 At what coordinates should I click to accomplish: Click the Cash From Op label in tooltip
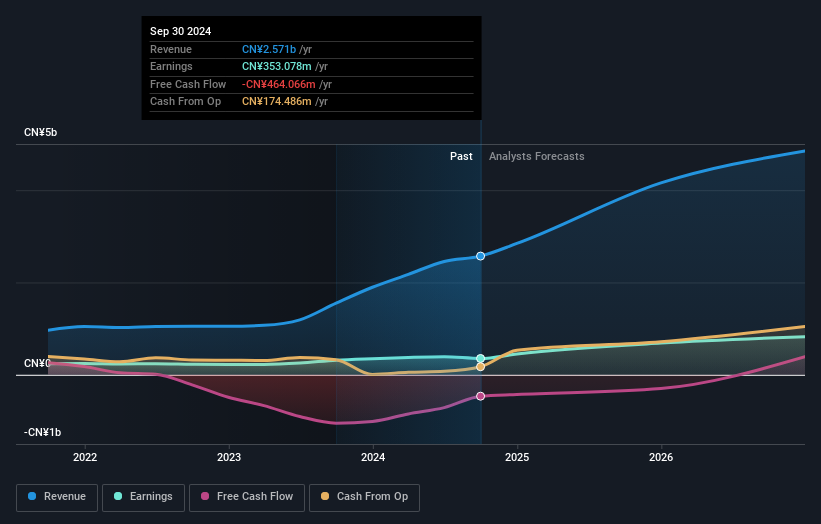(185, 102)
